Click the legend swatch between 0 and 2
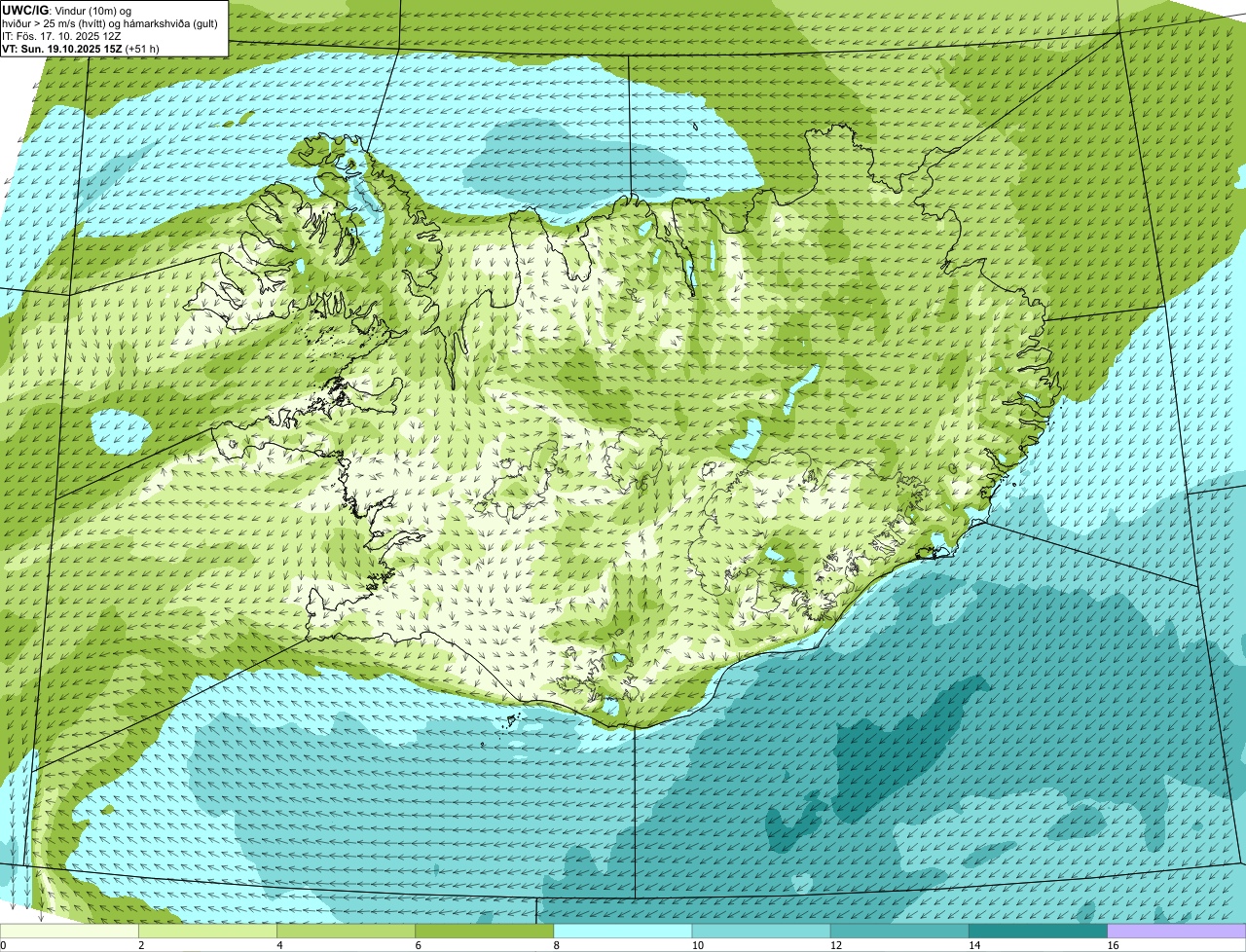The height and width of the screenshot is (952, 1246). [x=69, y=931]
